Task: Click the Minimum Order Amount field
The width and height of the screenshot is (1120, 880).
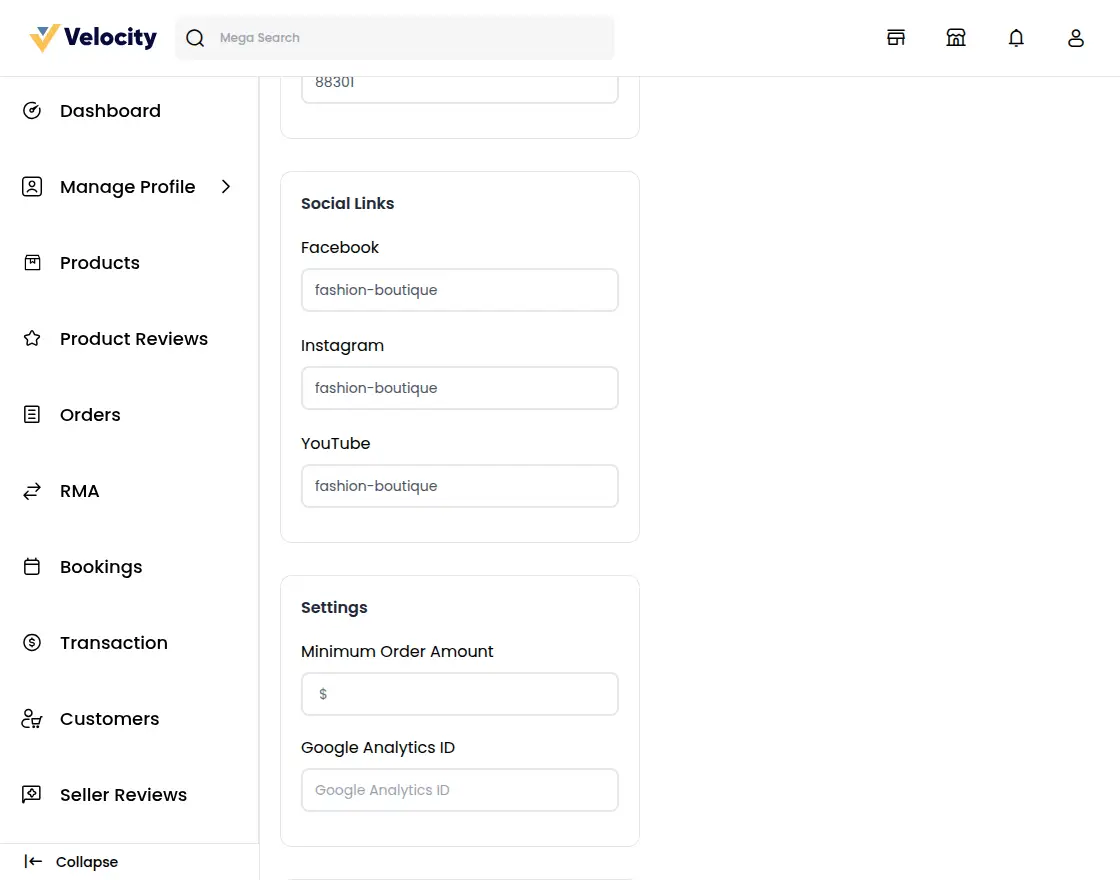Action: [459, 693]
